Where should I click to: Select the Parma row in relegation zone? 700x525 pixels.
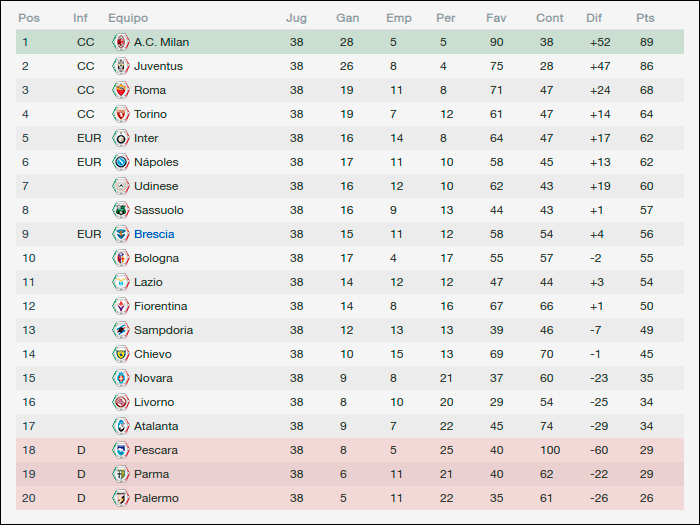(x=350, y=474)
